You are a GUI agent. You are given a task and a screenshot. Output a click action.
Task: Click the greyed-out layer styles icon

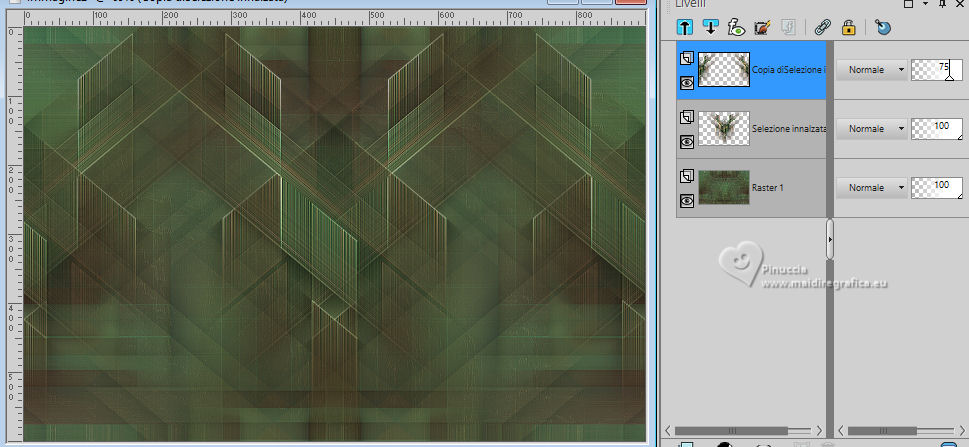point(788,27)
